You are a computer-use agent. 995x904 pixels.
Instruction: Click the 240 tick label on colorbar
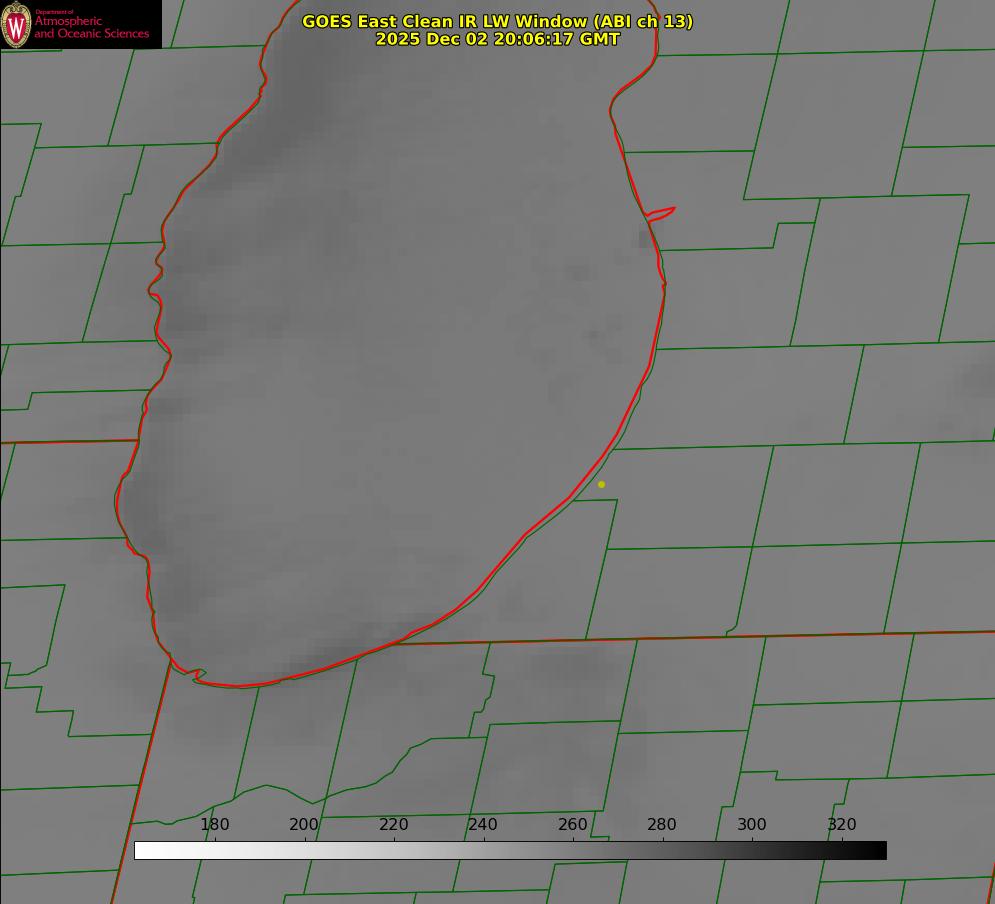point(483,824)
